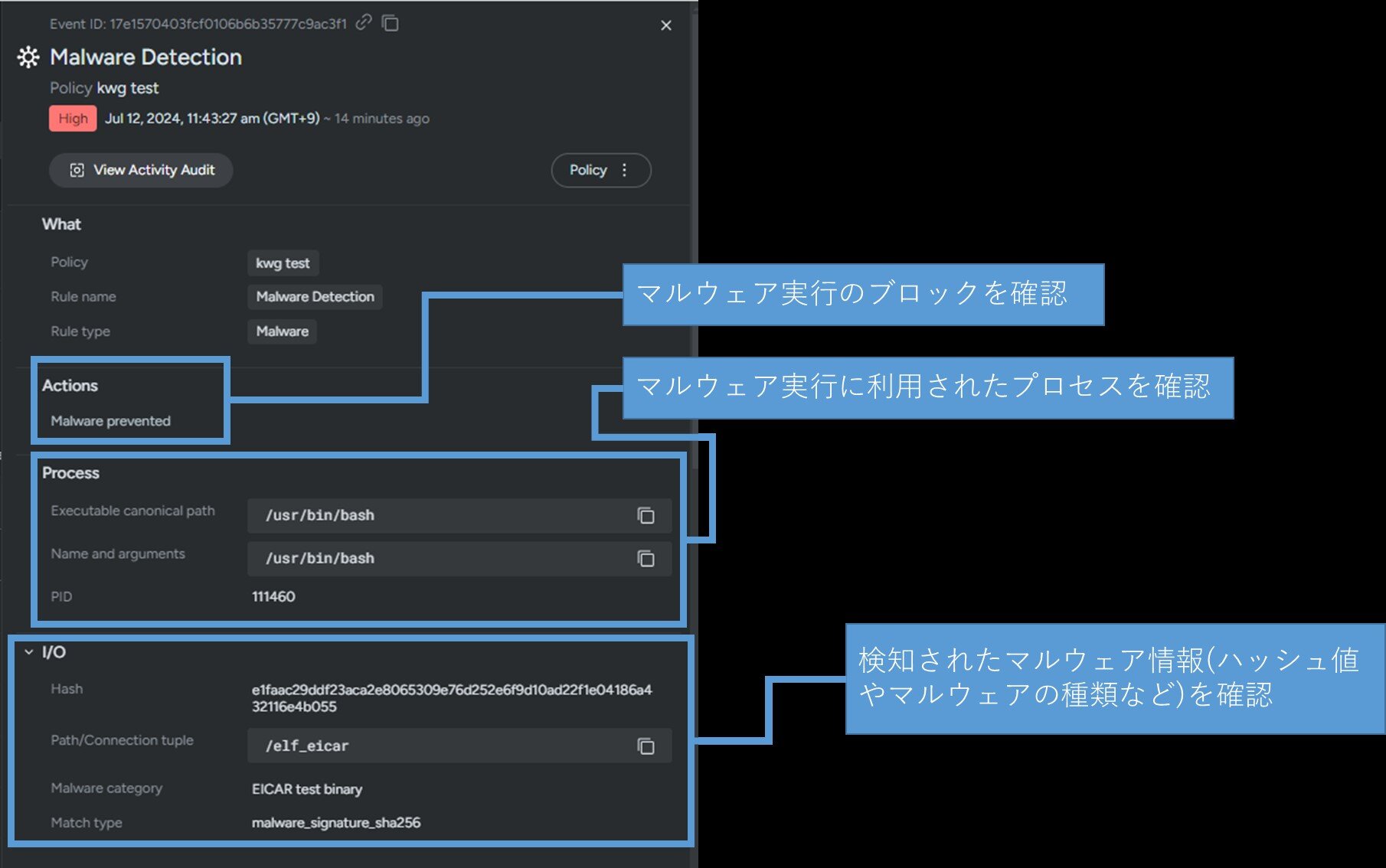Image resolution: width=1386 pixels, height=868 pixels.
Task: Open the kwg test policy link in the header
Action: tap(127, 88)
